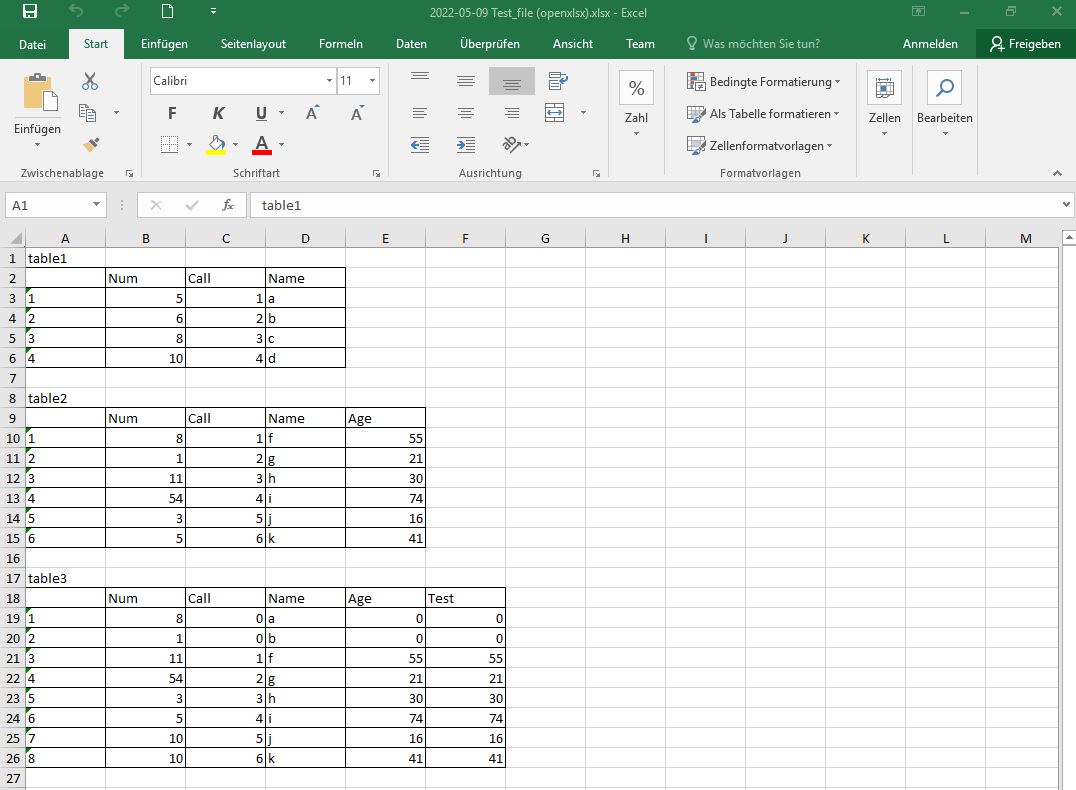Image resolution: width=1076 pixels, height=790 pixels.
Task: Align text to middle of cell
Action: click(x=466, y=81)
